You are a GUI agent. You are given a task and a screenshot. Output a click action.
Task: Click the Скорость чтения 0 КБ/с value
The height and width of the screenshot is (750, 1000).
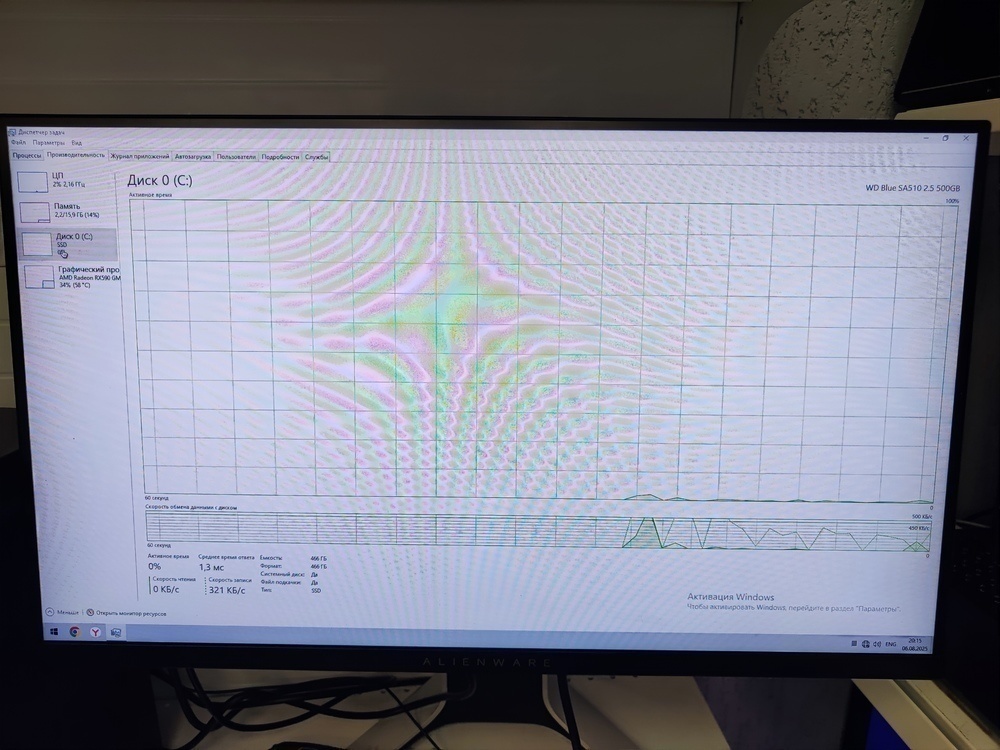[x=166, y=590]
